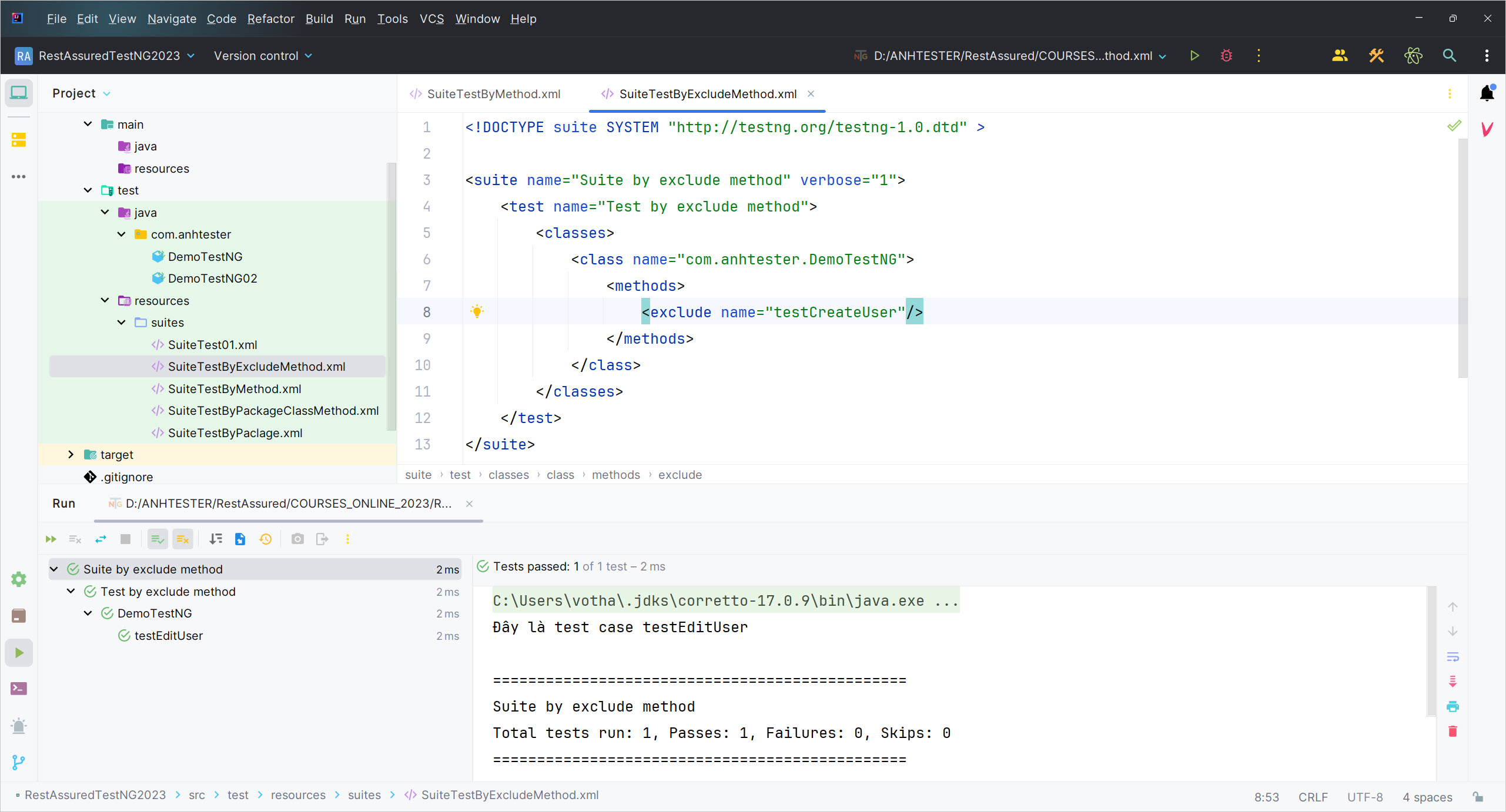The image size is (1506, 812).
Task: Sort test results order
Action: click(216, 539)
